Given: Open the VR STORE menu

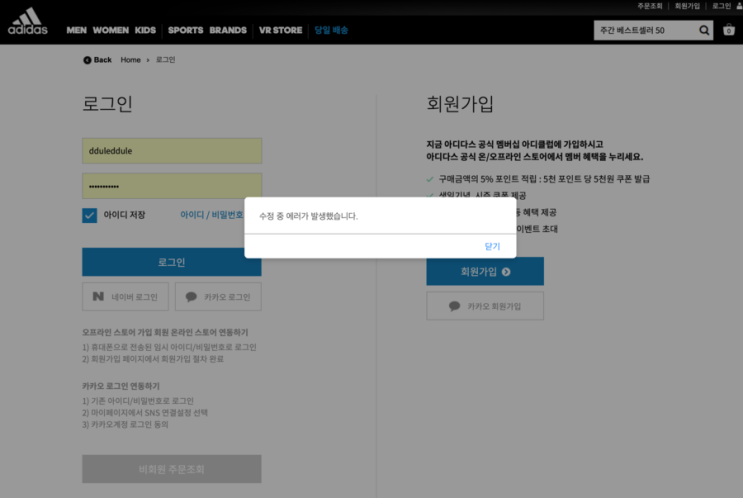Looking at the screenshot, I should [280, 30].
